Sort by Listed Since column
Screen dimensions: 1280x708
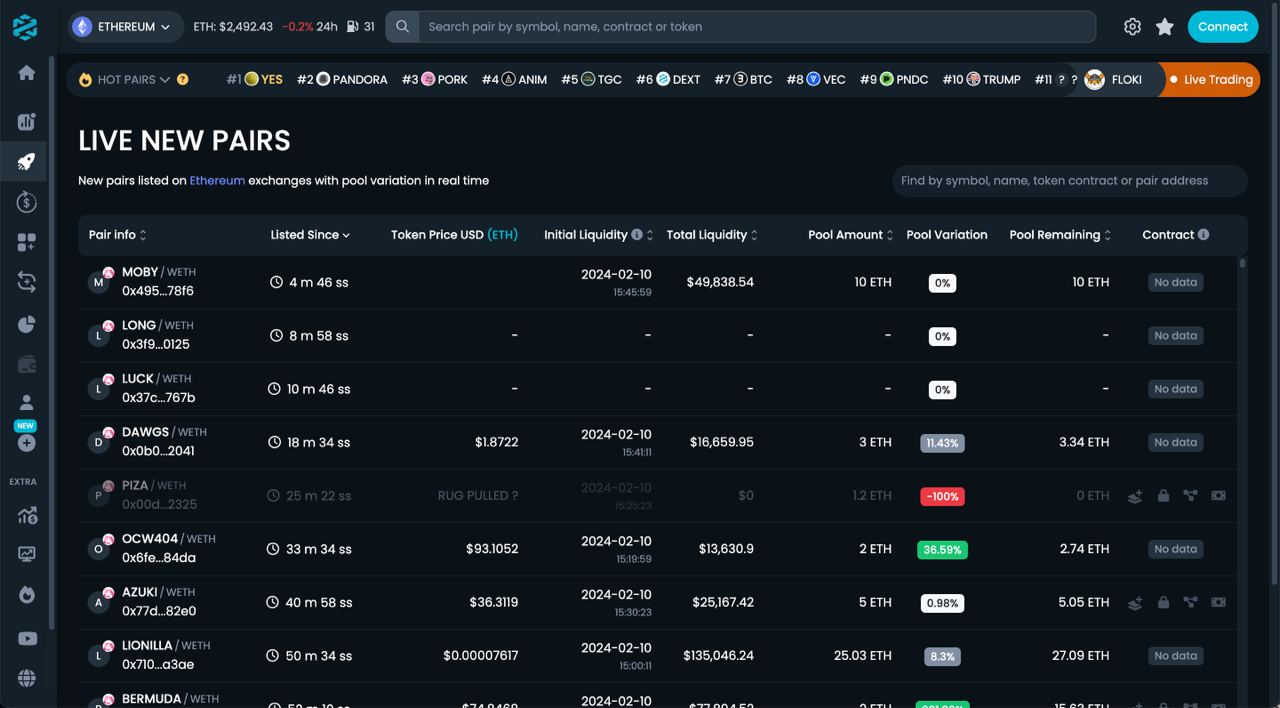tap(310, 235)
